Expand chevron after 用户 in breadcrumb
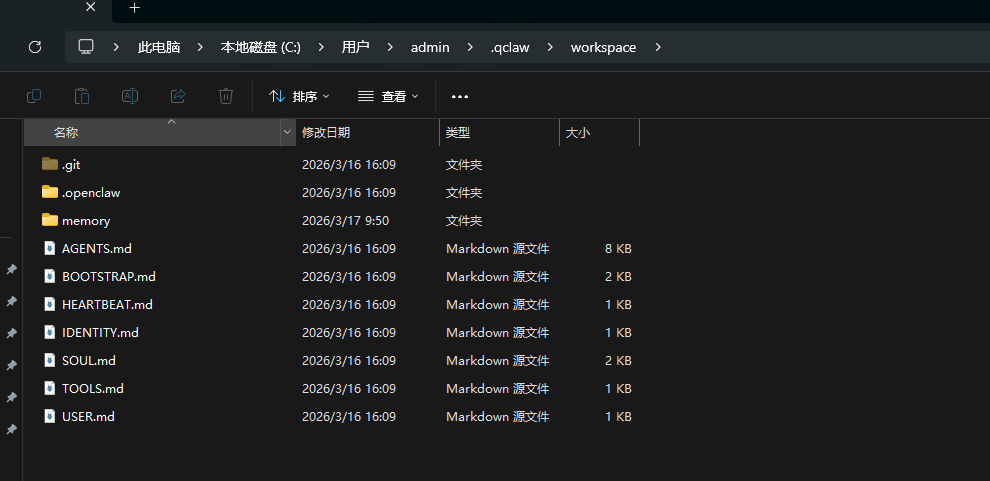990x481 pixels. pos(390,47)
